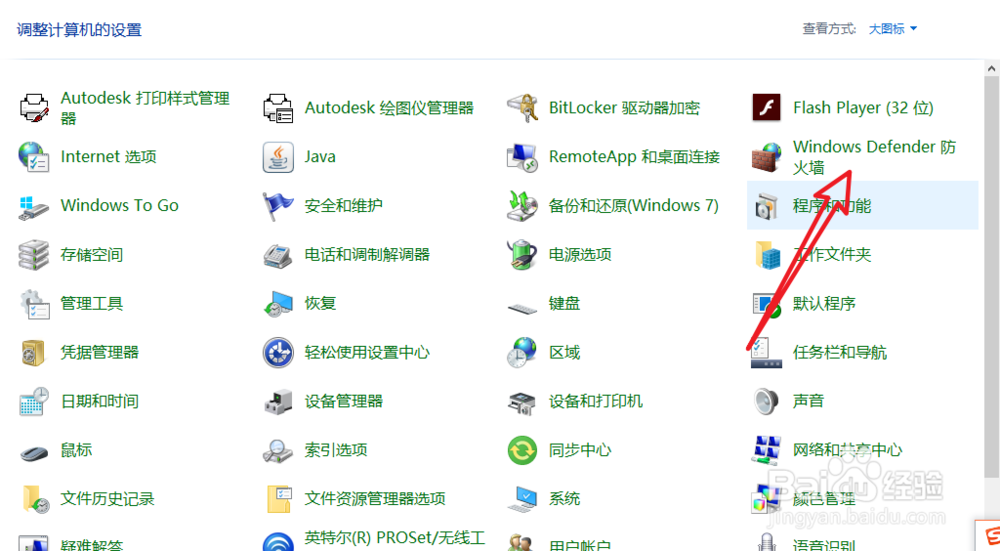
Task: Click the 存储空间 drive stack icon
Action: [34, 255]
